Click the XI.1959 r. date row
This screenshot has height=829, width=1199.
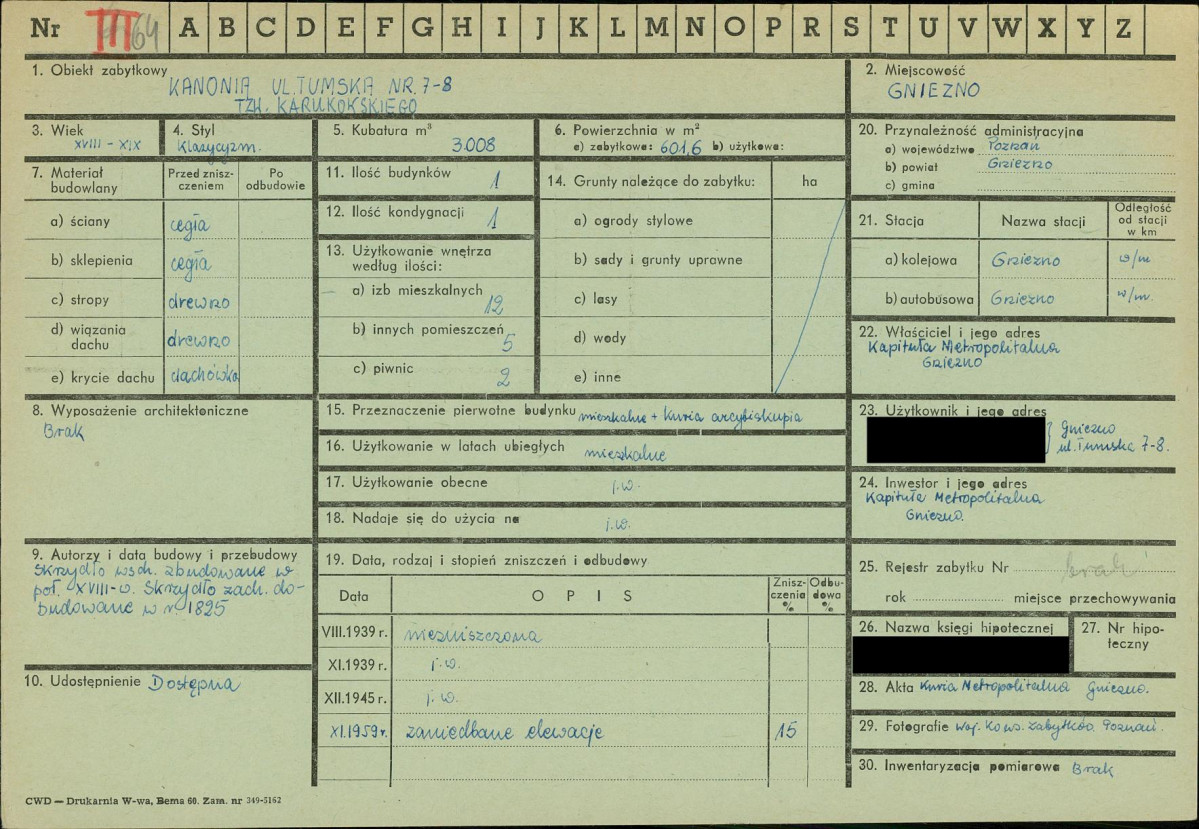point(359,732)
